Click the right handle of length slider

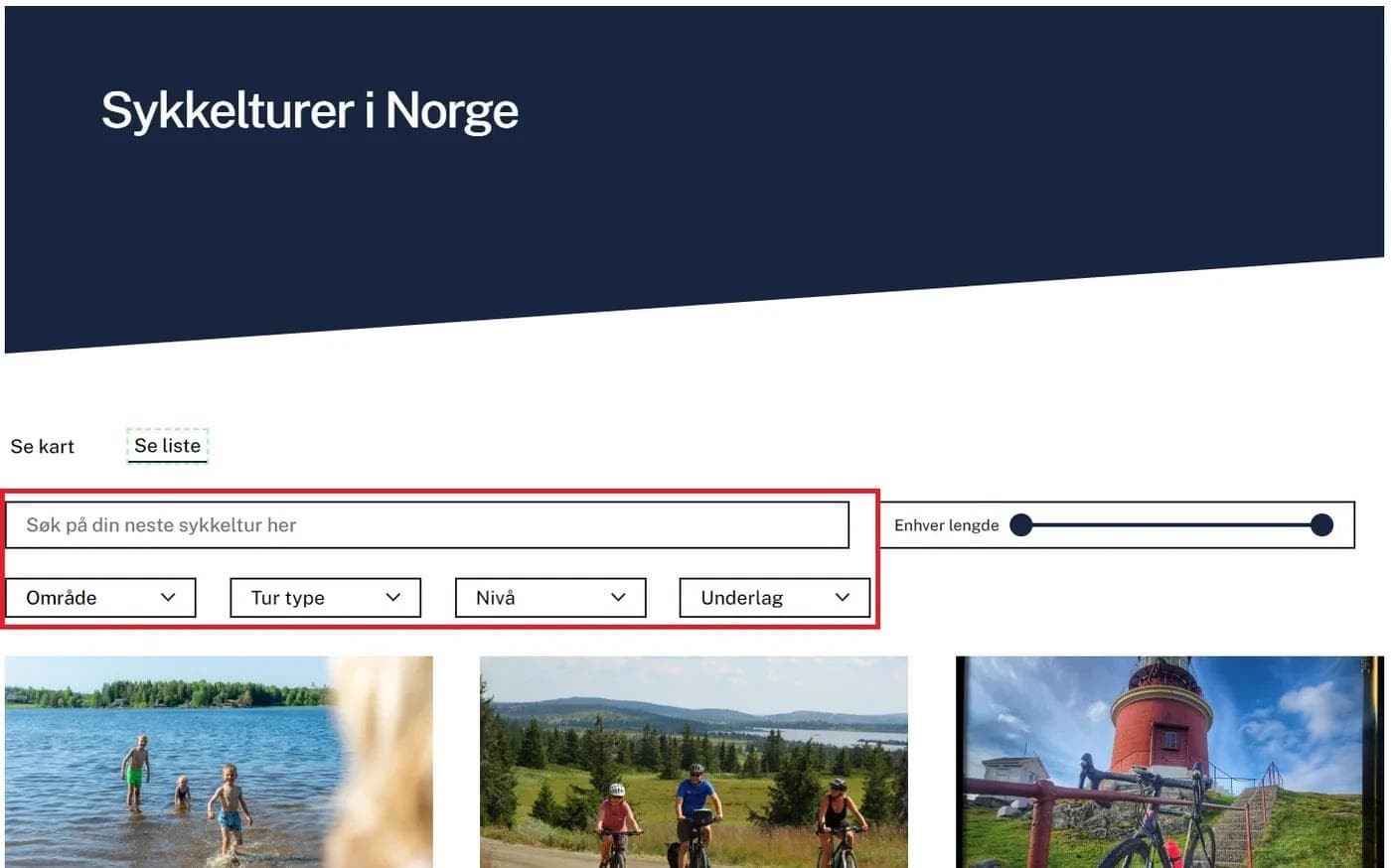(x=1321, y=525)
